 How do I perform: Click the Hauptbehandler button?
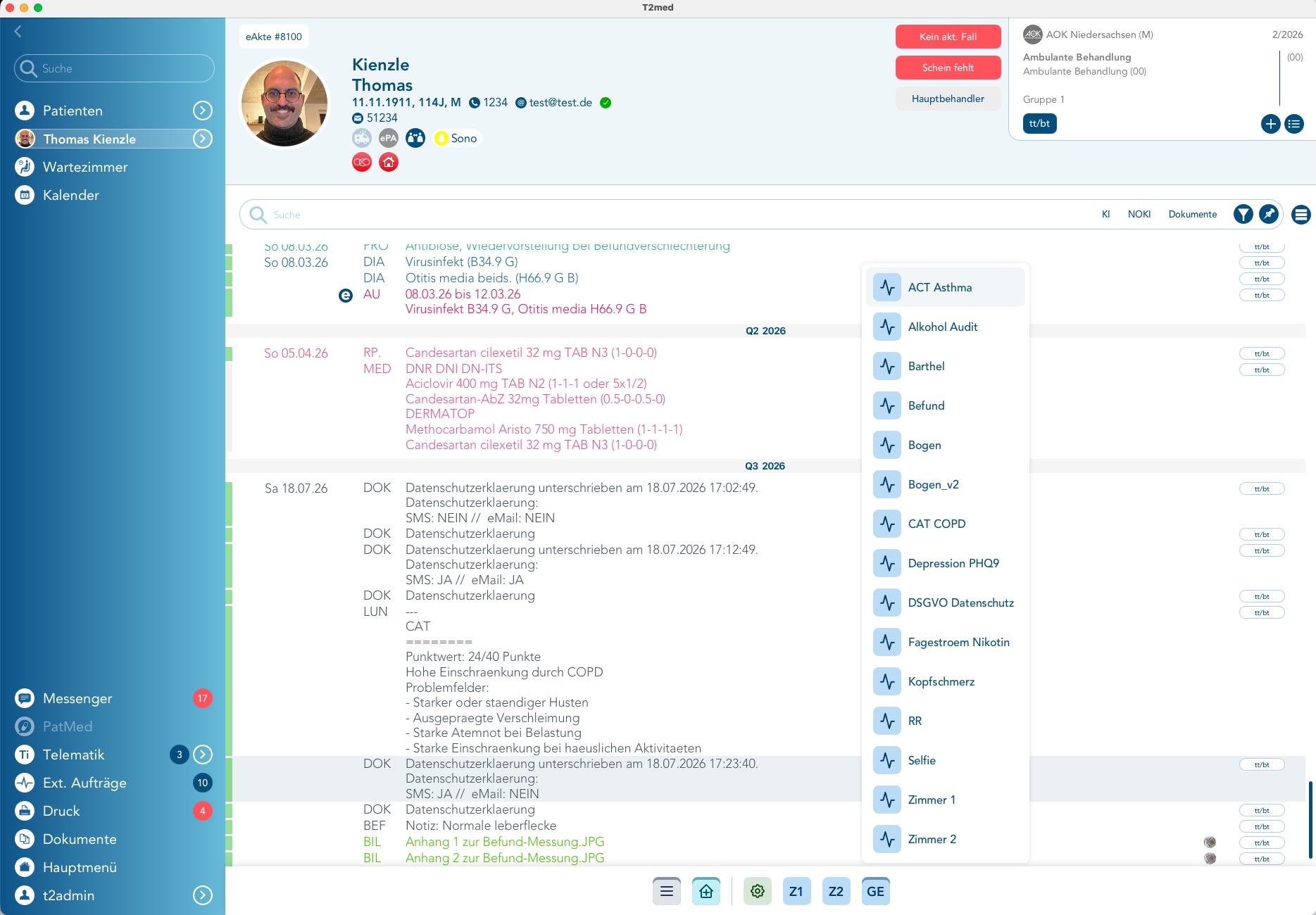pos(948,99)
